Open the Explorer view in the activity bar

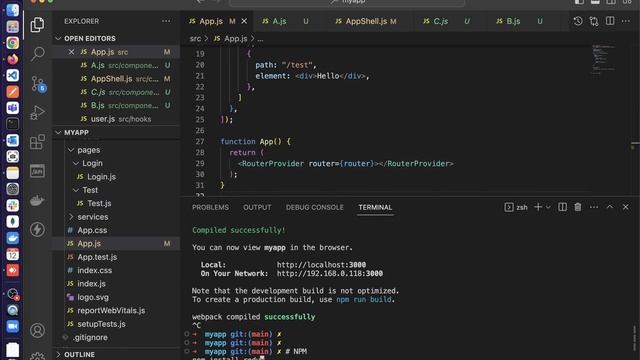[37, 24]
